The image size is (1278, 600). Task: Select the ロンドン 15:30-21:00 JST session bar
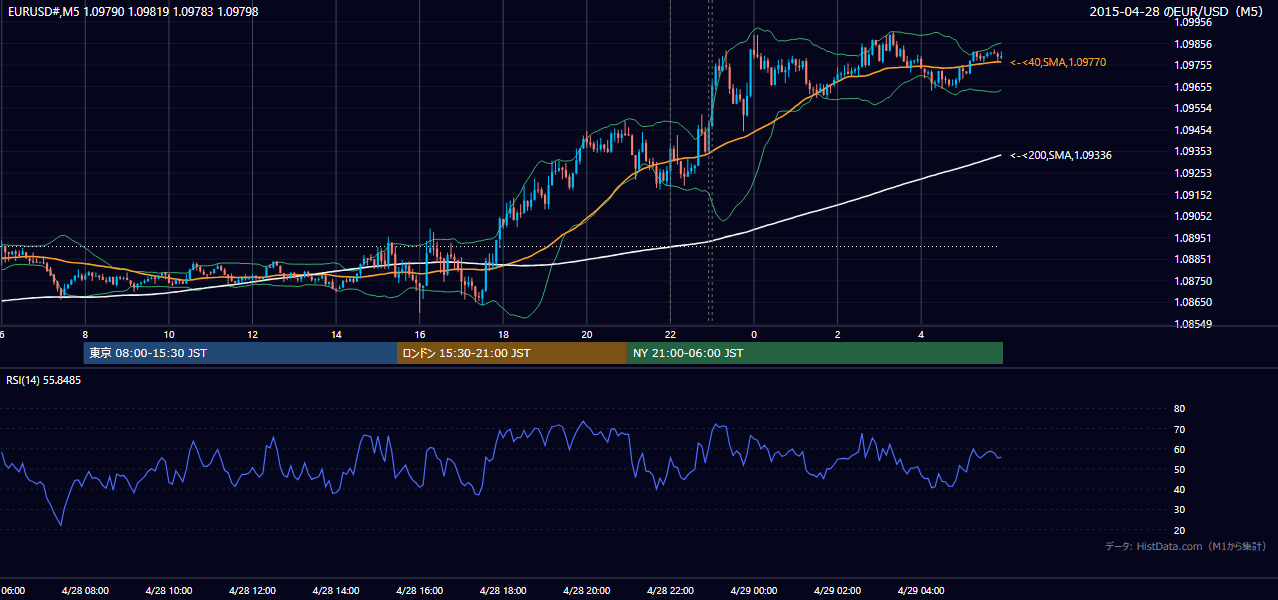point(512,353)
